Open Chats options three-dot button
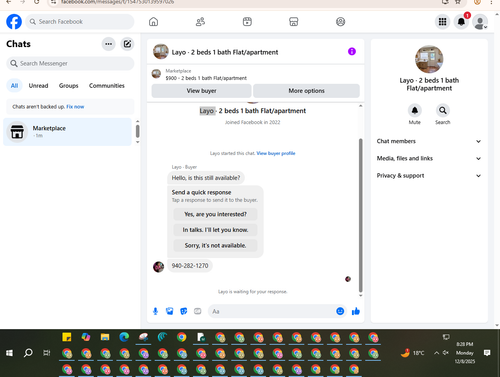500x377 pixels. [x=108, y=44]
